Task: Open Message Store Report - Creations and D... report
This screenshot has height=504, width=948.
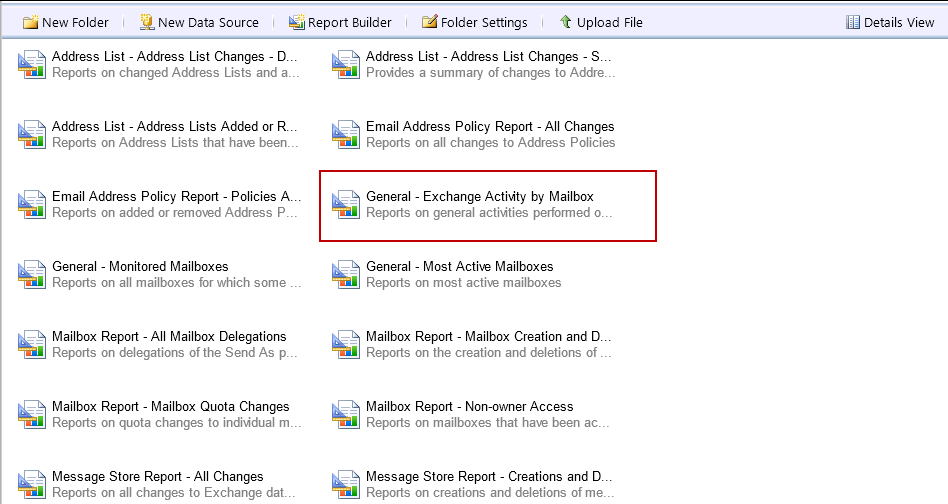Action: click(489, 477)
